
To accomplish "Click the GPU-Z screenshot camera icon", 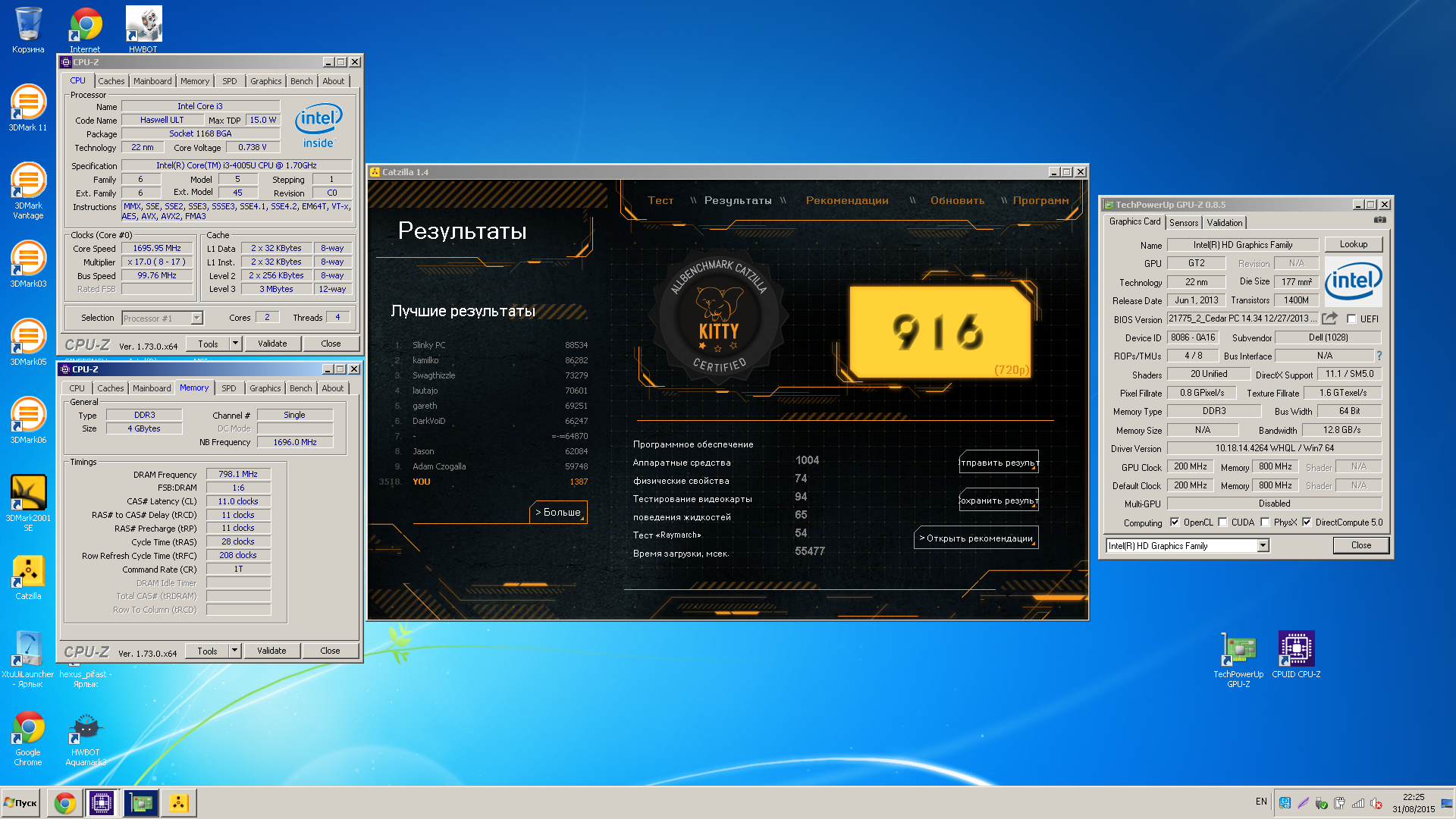I will [1380, 220].
